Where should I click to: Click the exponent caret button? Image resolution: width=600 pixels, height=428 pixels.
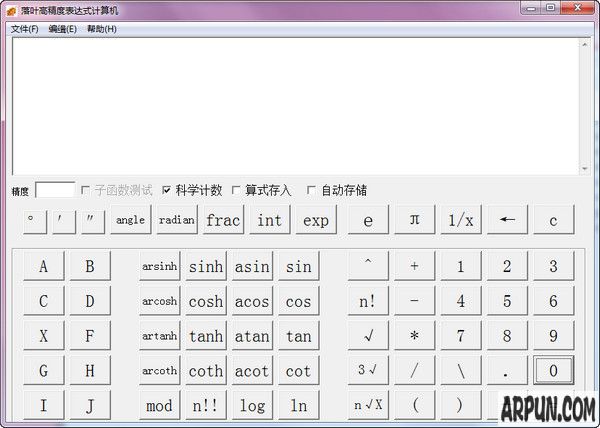click(x=368, y=267)
